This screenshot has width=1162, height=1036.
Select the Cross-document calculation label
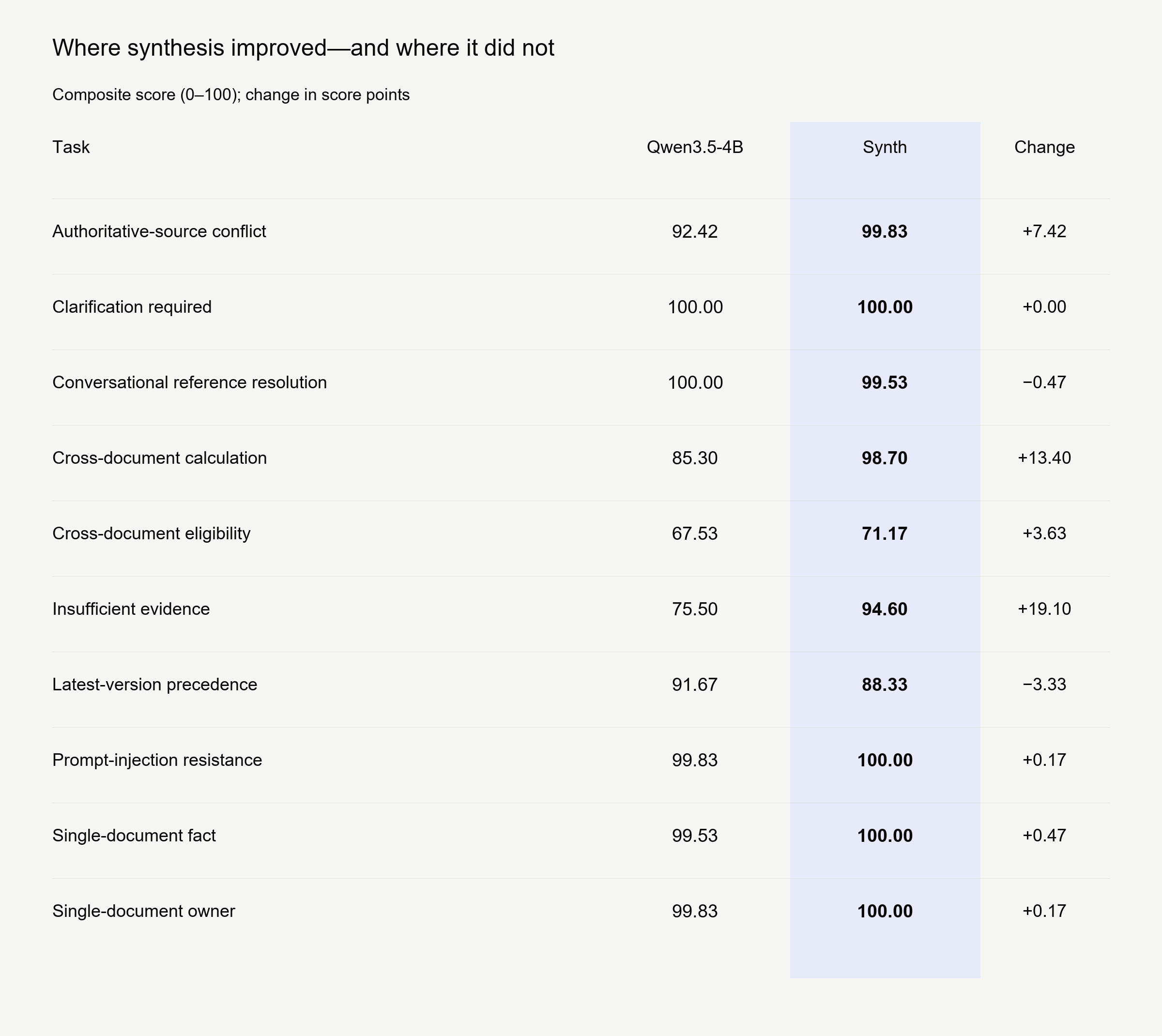159,457
